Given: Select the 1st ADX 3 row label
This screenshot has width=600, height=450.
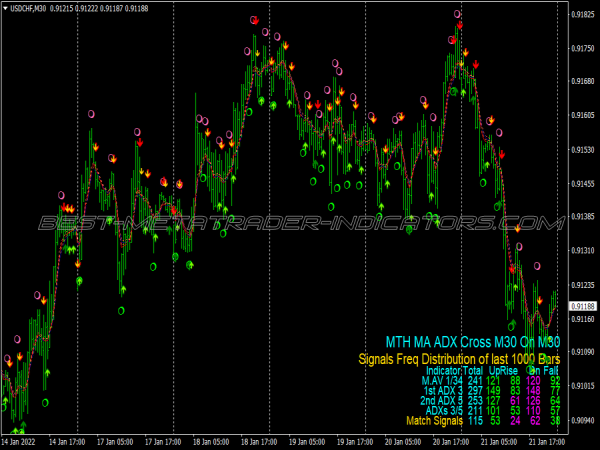Looking at the screenshot, I should click(x=443, y=391).
